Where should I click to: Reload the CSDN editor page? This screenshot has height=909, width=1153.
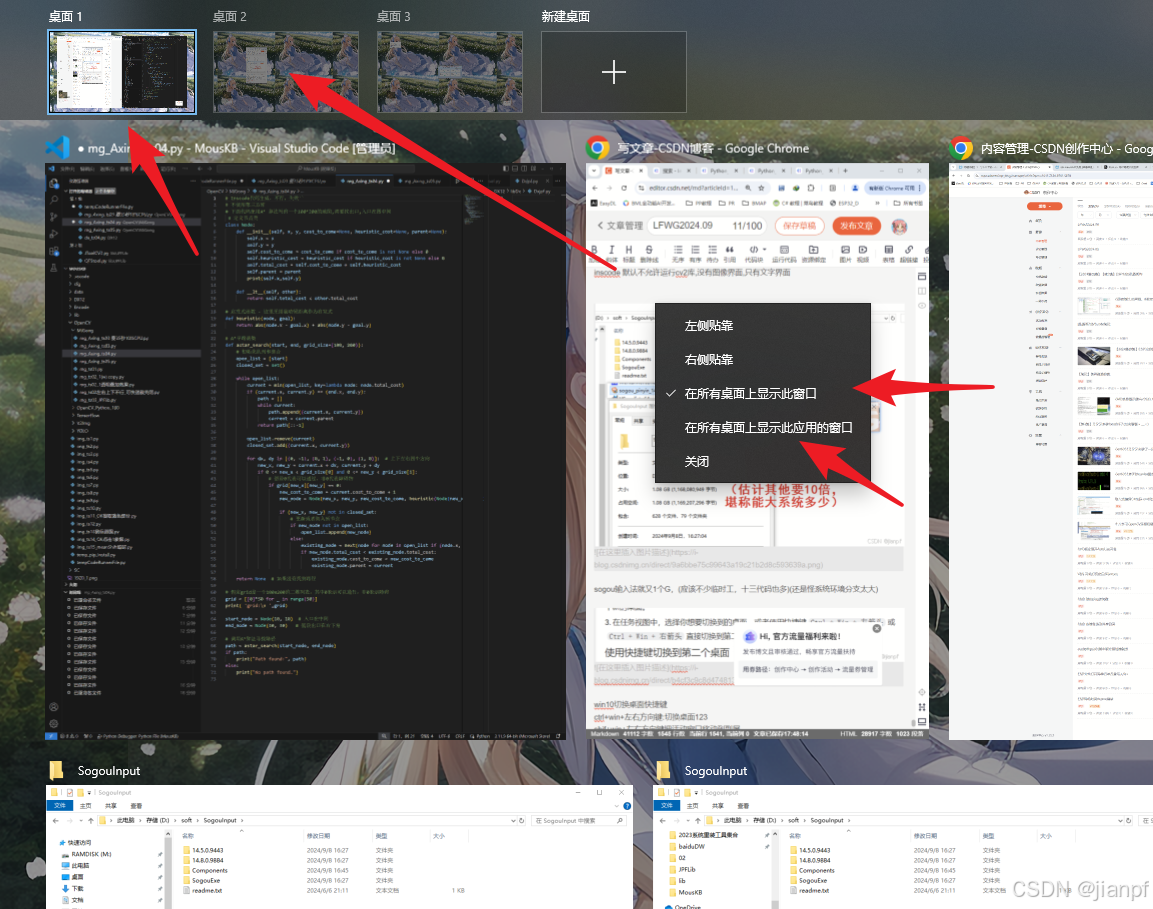(x=624, y=188)
